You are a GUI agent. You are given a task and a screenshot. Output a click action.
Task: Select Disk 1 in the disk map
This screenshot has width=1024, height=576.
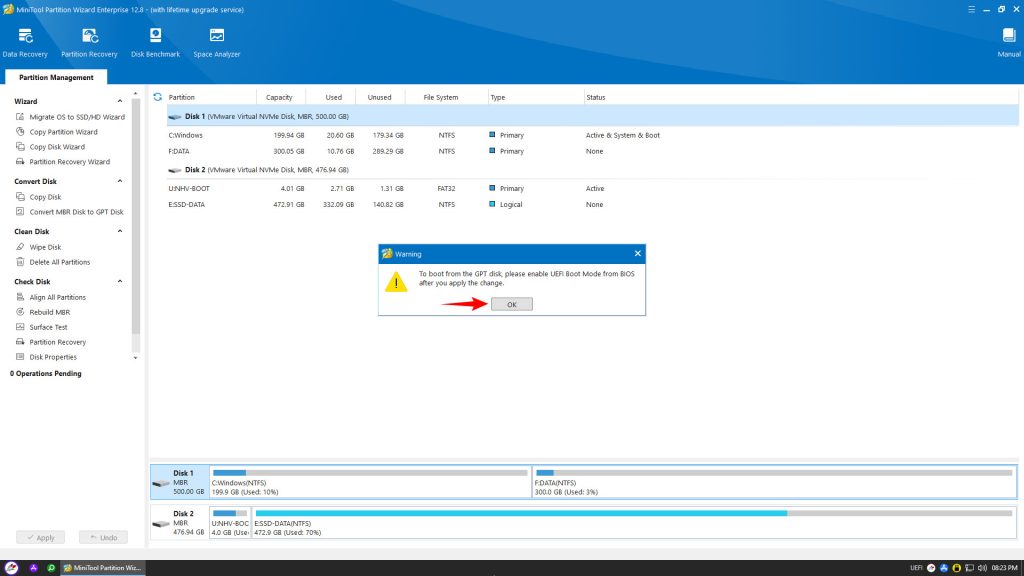(x=180, y=482)
